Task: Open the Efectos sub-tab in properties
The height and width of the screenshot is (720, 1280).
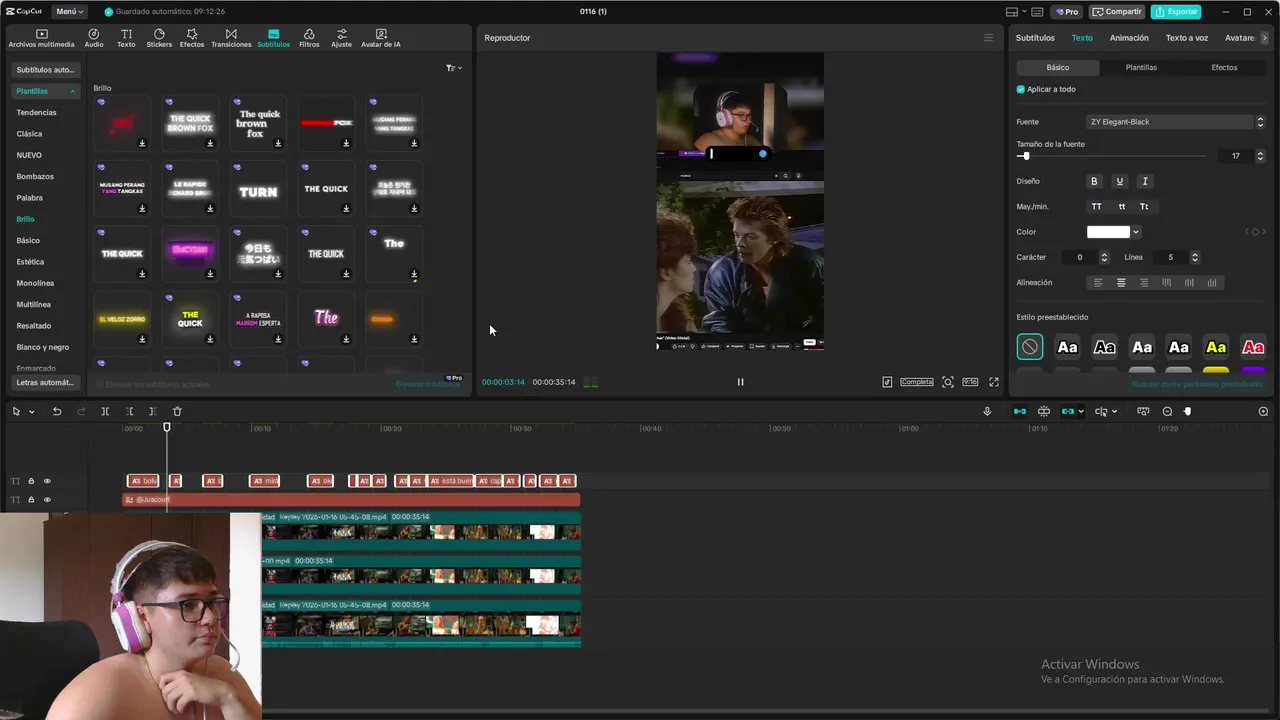Action: point(1224,68)
